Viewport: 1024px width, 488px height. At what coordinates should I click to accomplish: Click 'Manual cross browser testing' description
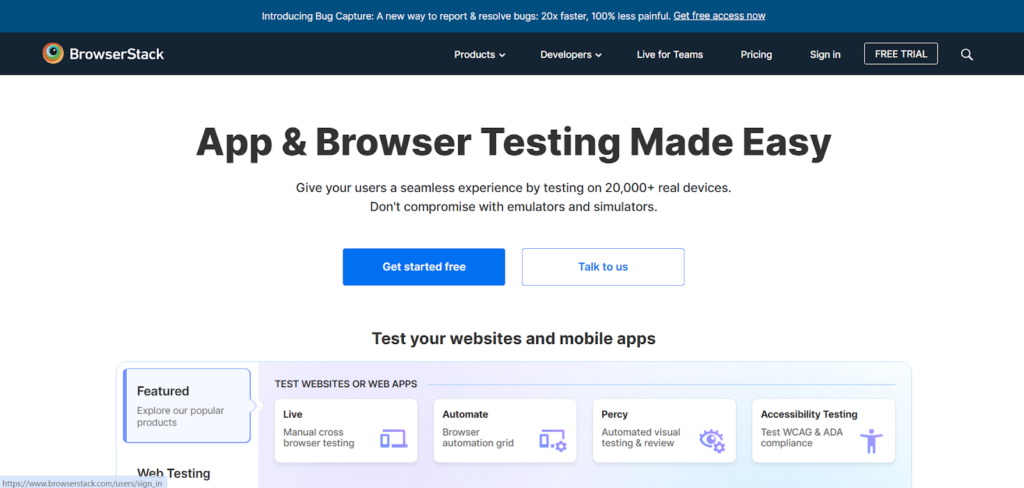(319, 438)
